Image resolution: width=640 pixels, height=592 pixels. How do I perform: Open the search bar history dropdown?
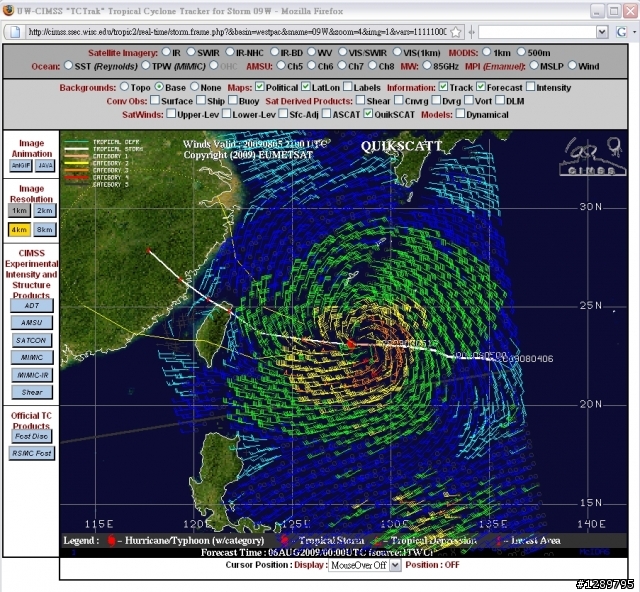coord(602,32)
